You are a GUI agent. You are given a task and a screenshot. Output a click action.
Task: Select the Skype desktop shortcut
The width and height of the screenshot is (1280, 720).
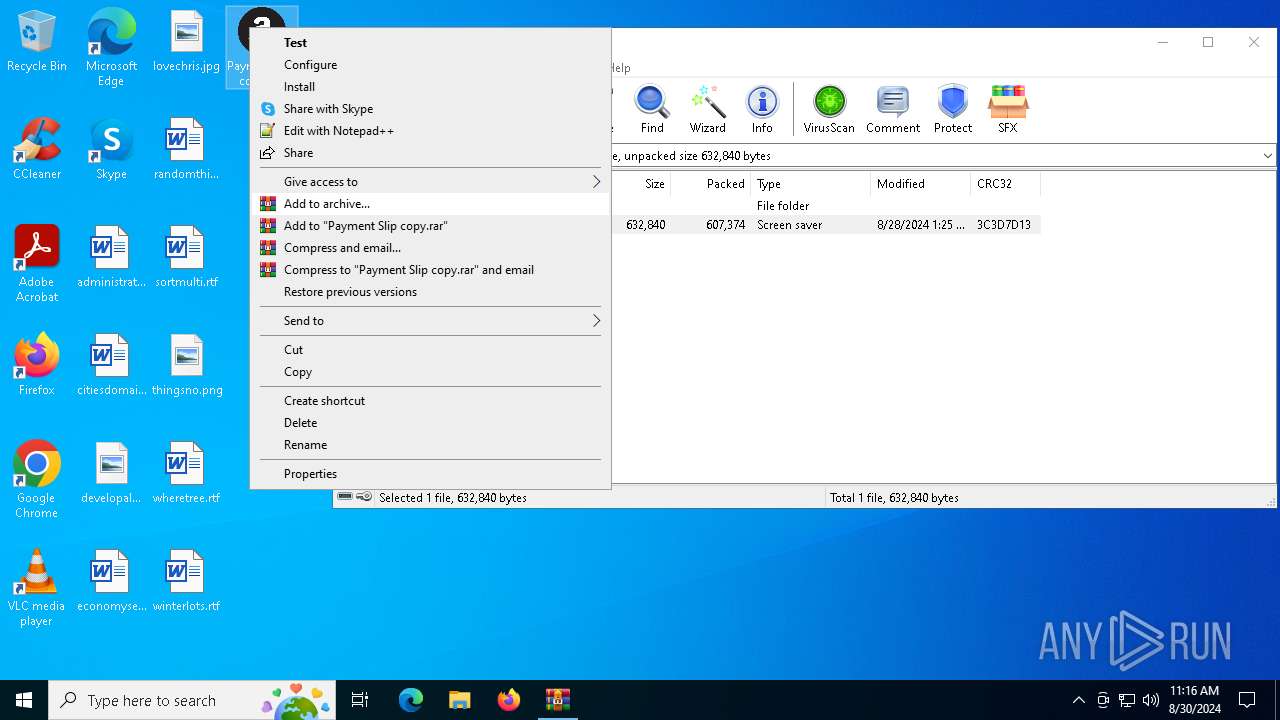(x=111, y=149)
